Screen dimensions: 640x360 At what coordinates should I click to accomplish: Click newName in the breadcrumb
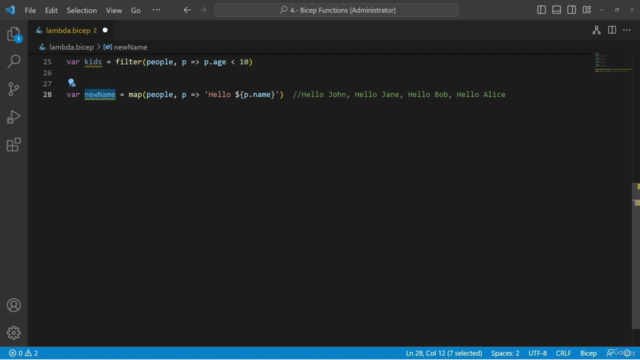130,47
